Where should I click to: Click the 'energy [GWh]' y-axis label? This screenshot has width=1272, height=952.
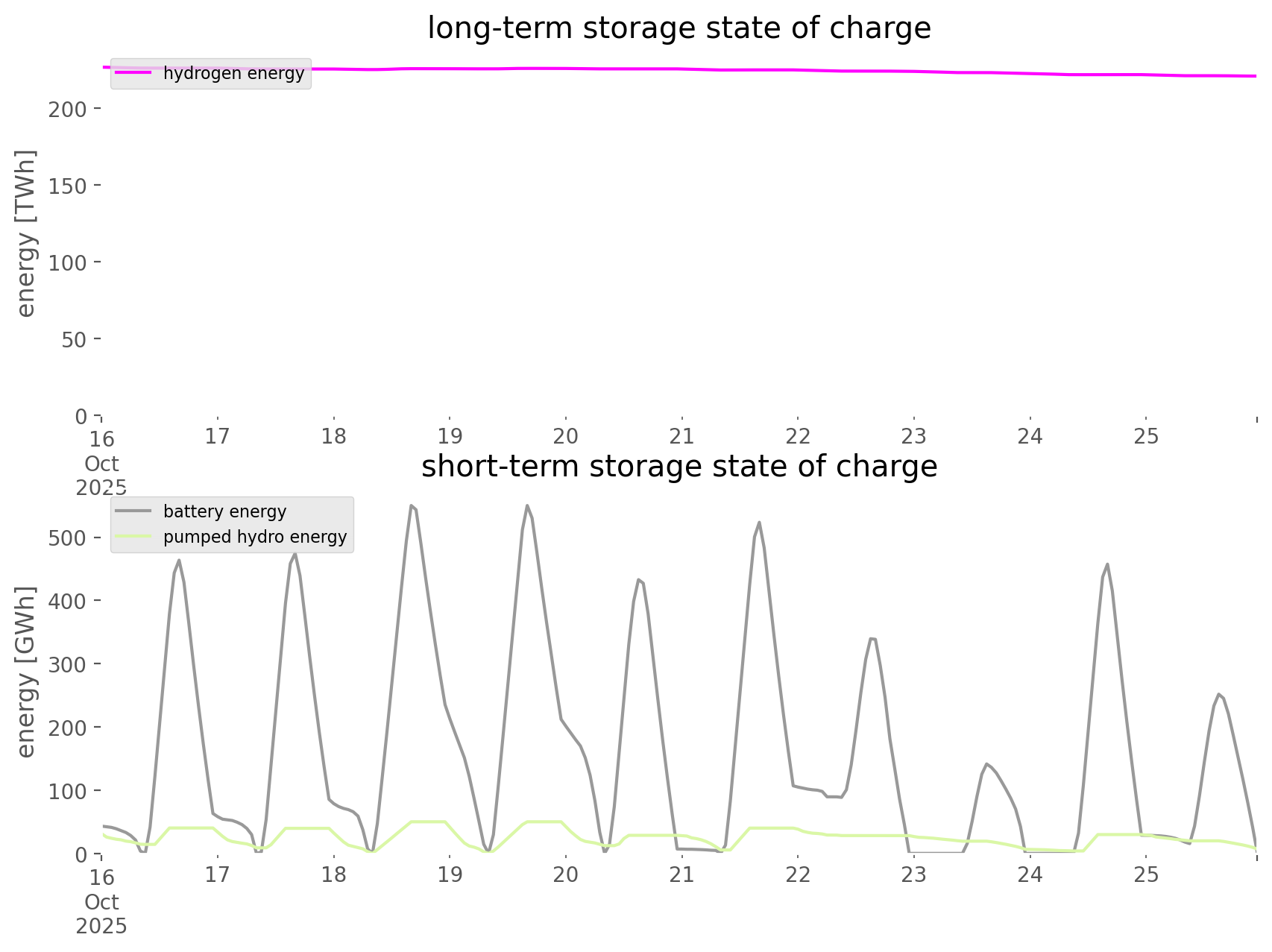tap(26, 672)
